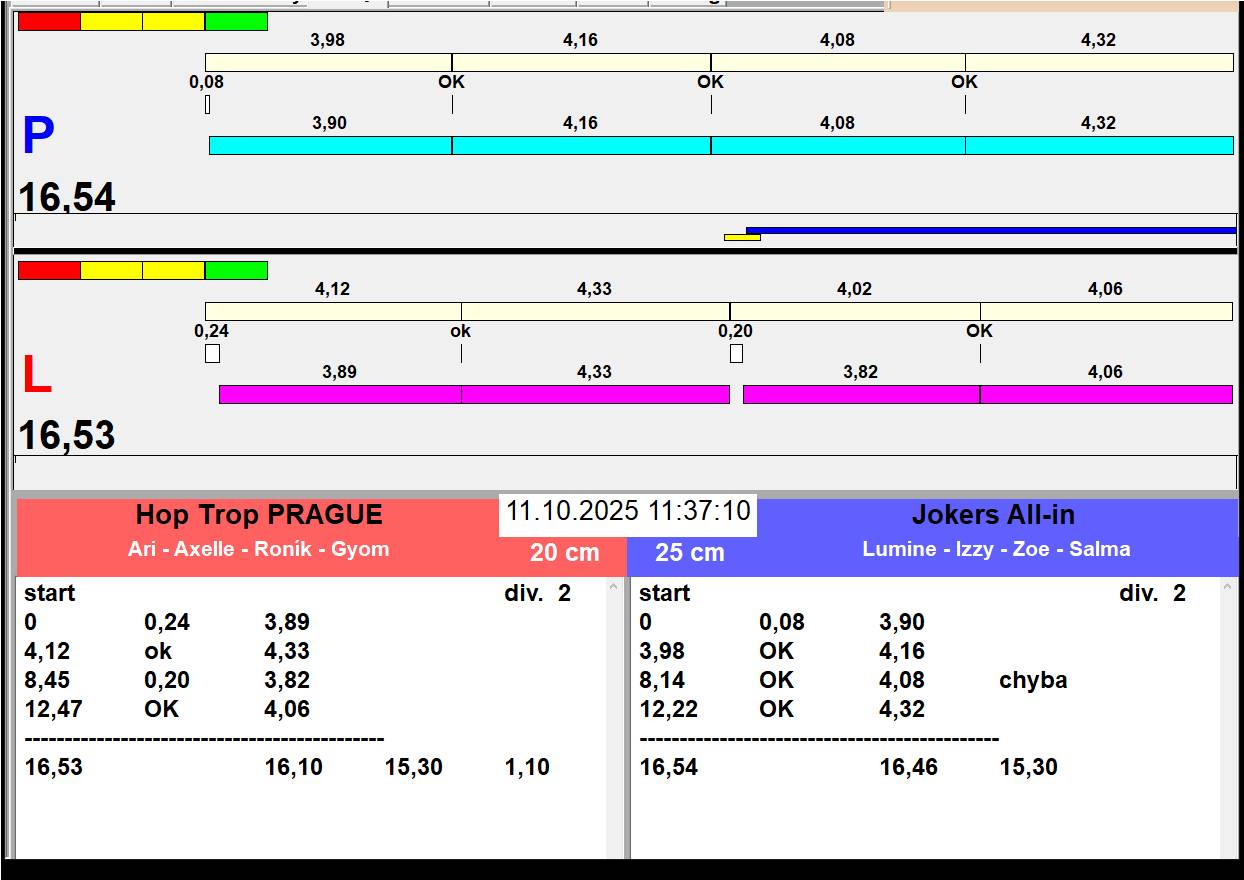
Task: Toggle the fault box under 0,24 in lane L
Action: click(212, 353)
